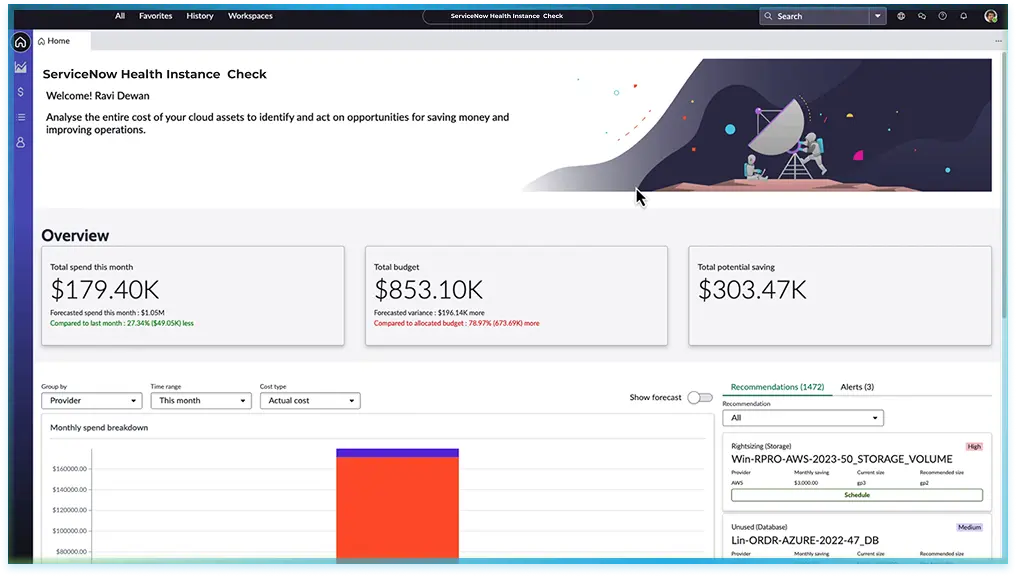This screenshot has width=1016, height=576.
Task: Click the Monthly spend breakdown title
Action: 99,428
